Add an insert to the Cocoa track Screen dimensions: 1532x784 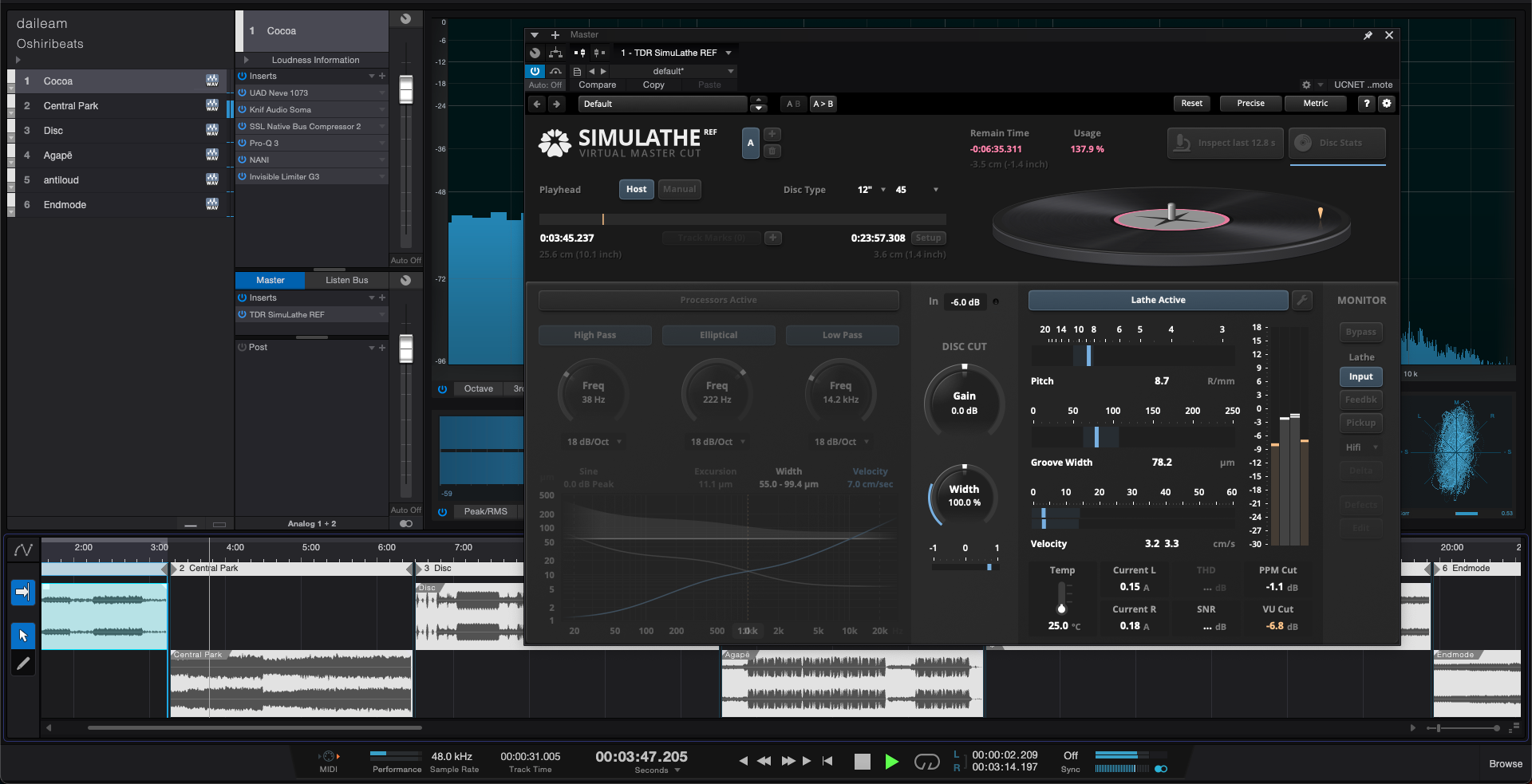pos(382,76)
